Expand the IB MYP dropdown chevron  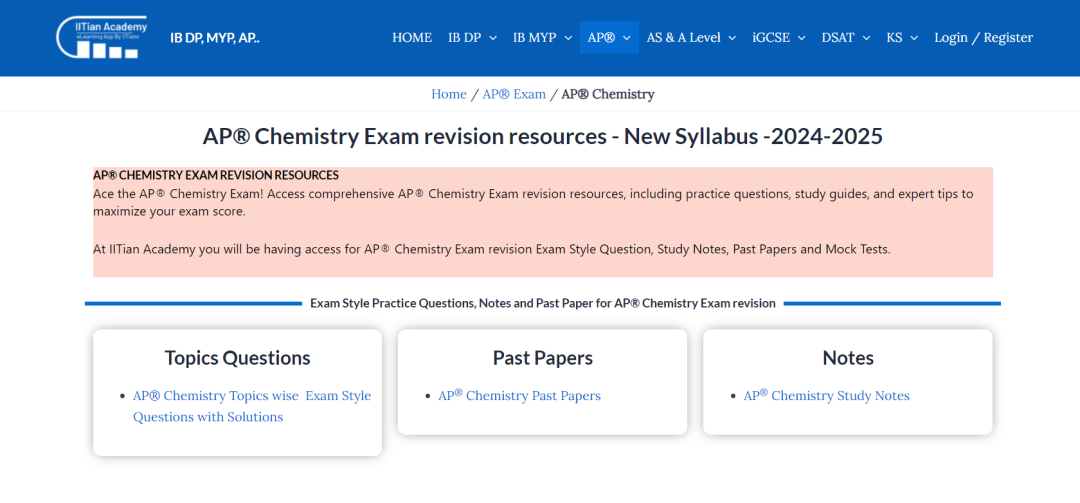coord(568,38)
